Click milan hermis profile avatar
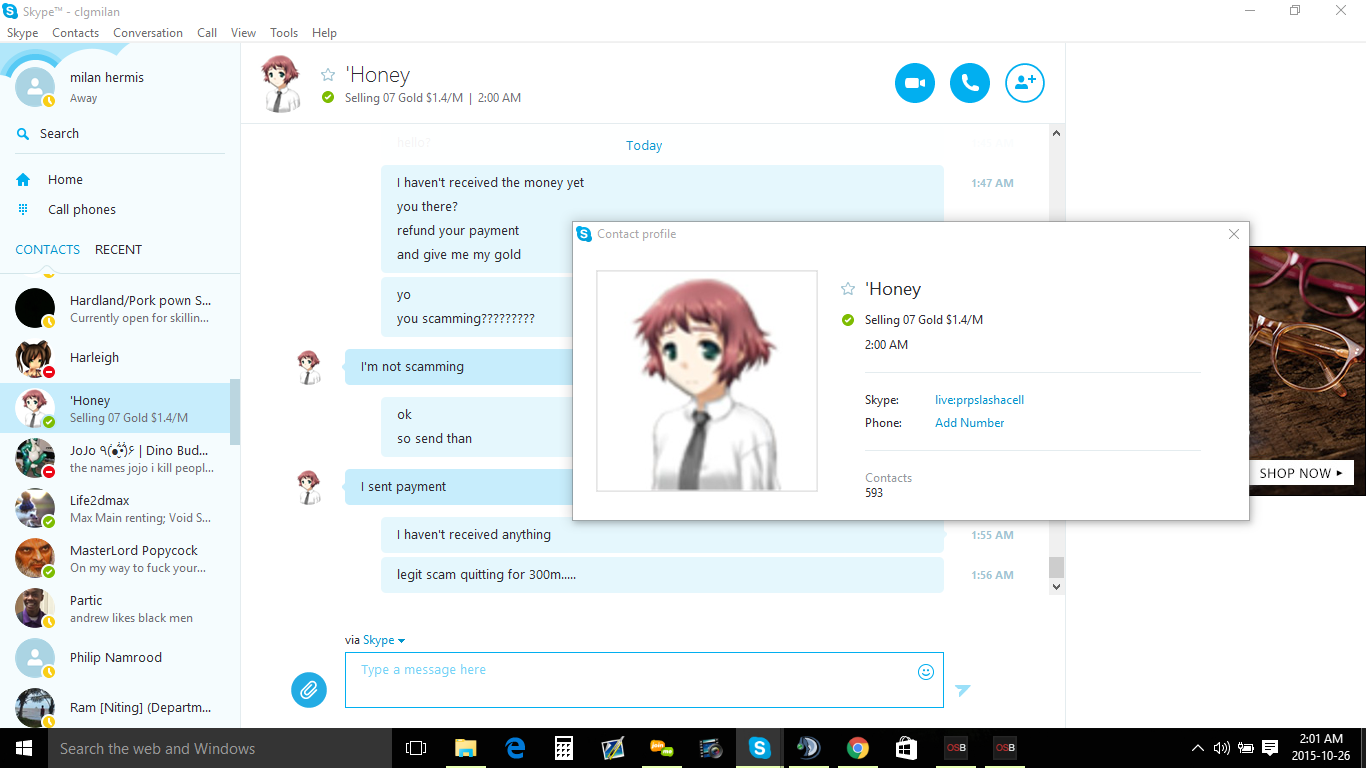 click(x=35, y=87)
